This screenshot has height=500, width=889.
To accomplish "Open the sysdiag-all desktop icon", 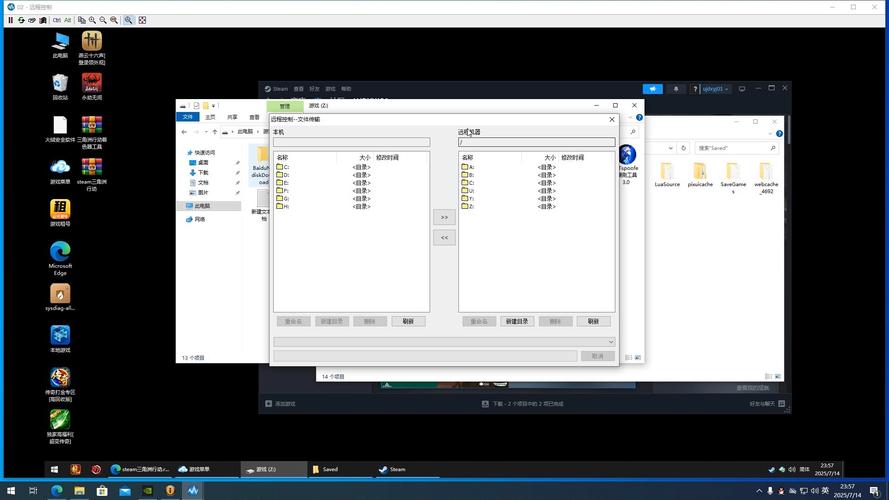I will (60, 297).
